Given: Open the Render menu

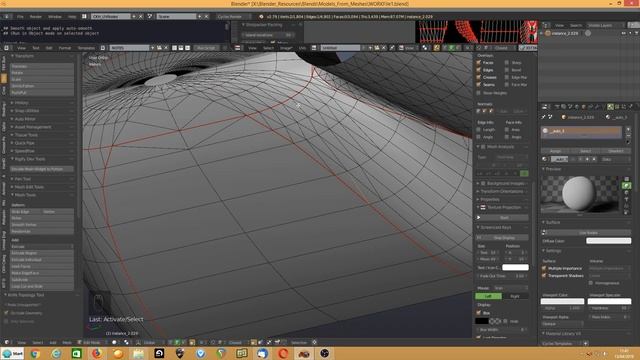Looking at the screenshot, I should [x=36, y=17].
